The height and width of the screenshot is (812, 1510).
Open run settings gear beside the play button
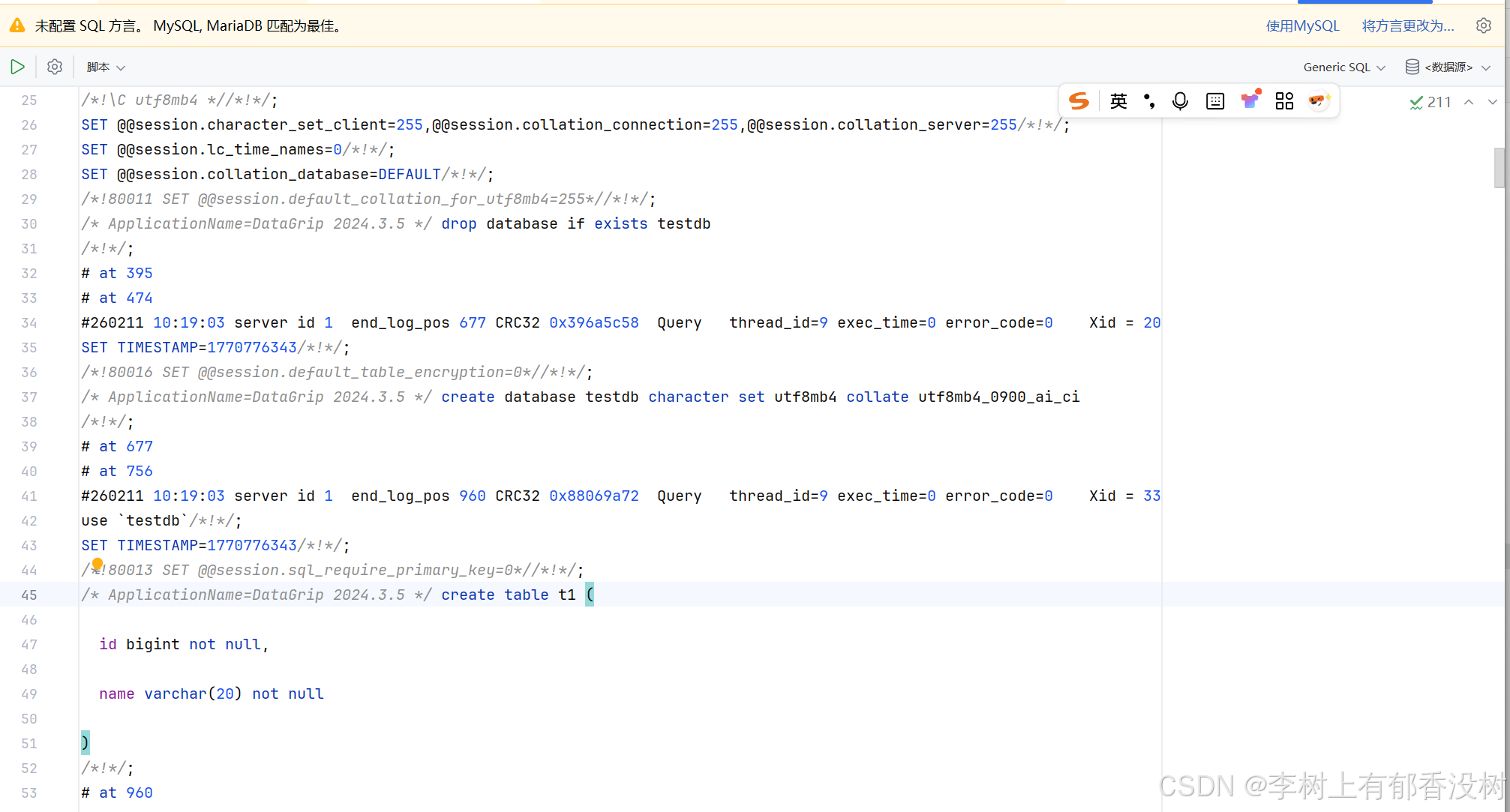pos(55,67)
